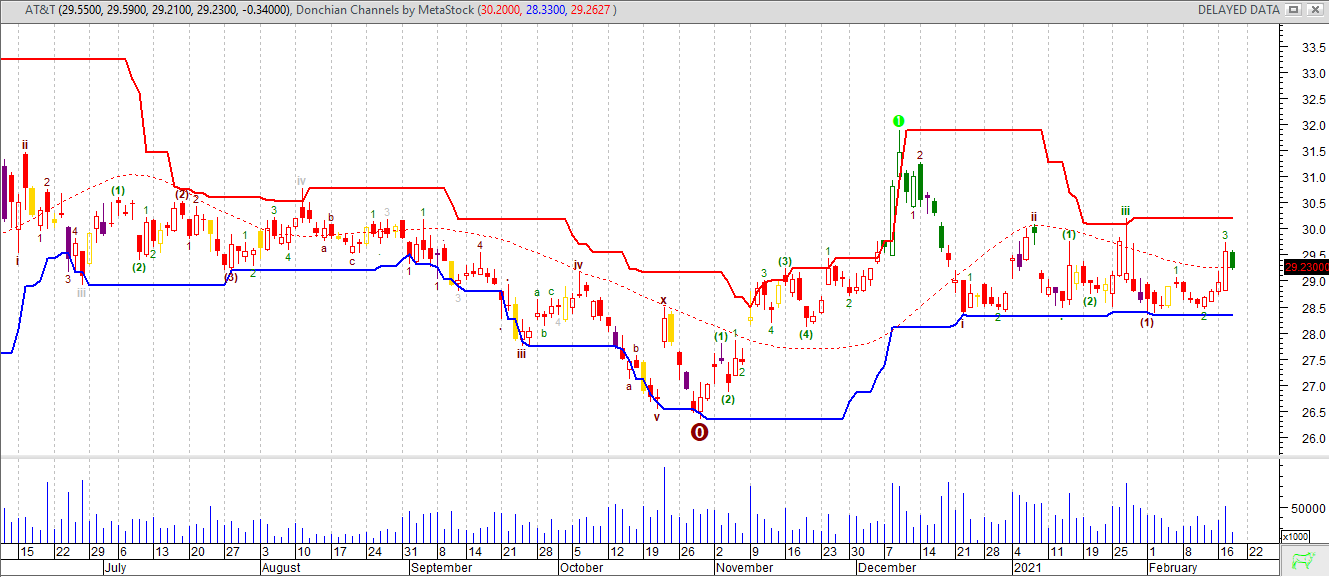Click the December month label on date axis
The image size is (1329, 577).
889,567
